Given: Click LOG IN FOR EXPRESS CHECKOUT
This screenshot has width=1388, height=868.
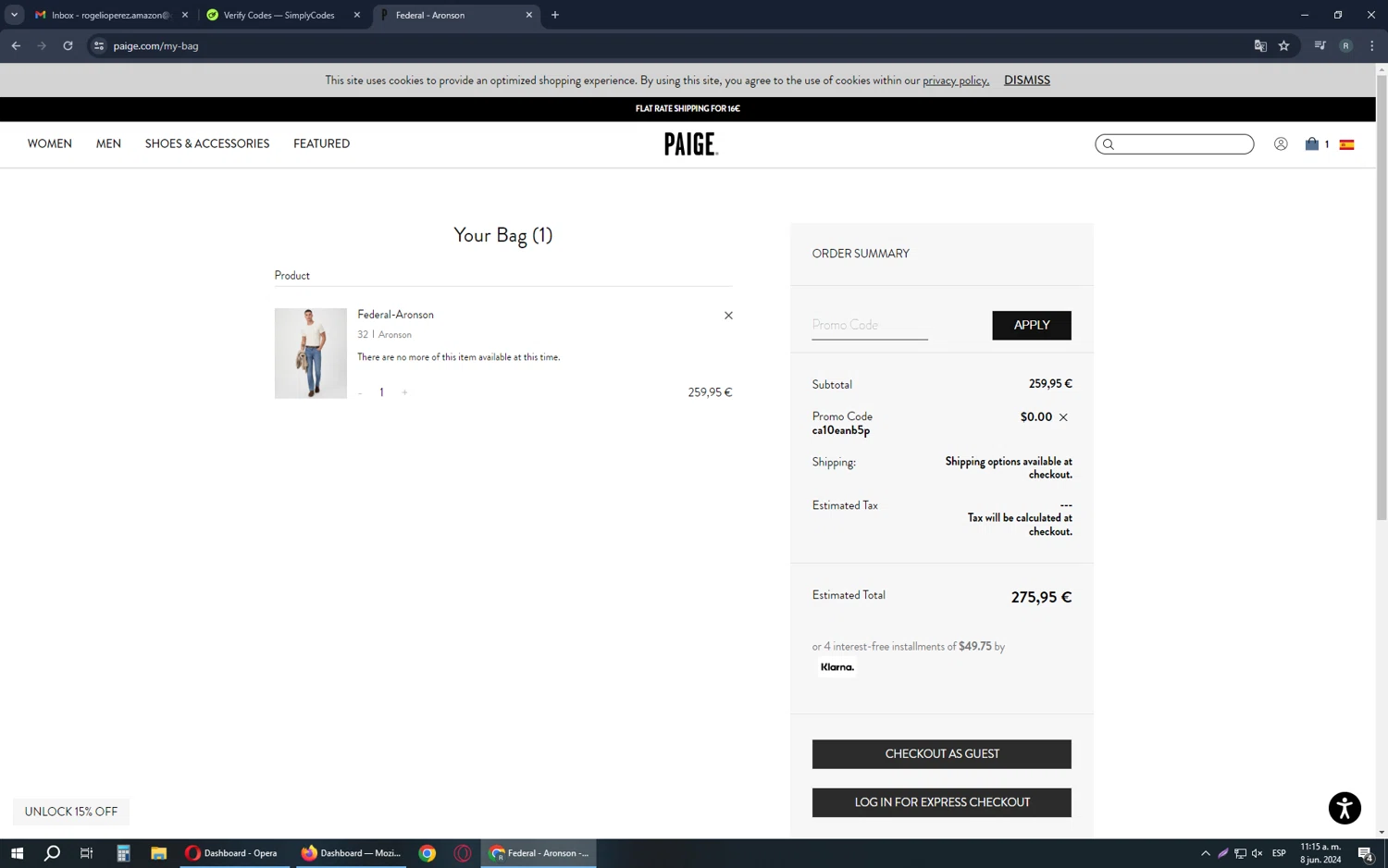Looking at the screenshot, I should (942, 802).
